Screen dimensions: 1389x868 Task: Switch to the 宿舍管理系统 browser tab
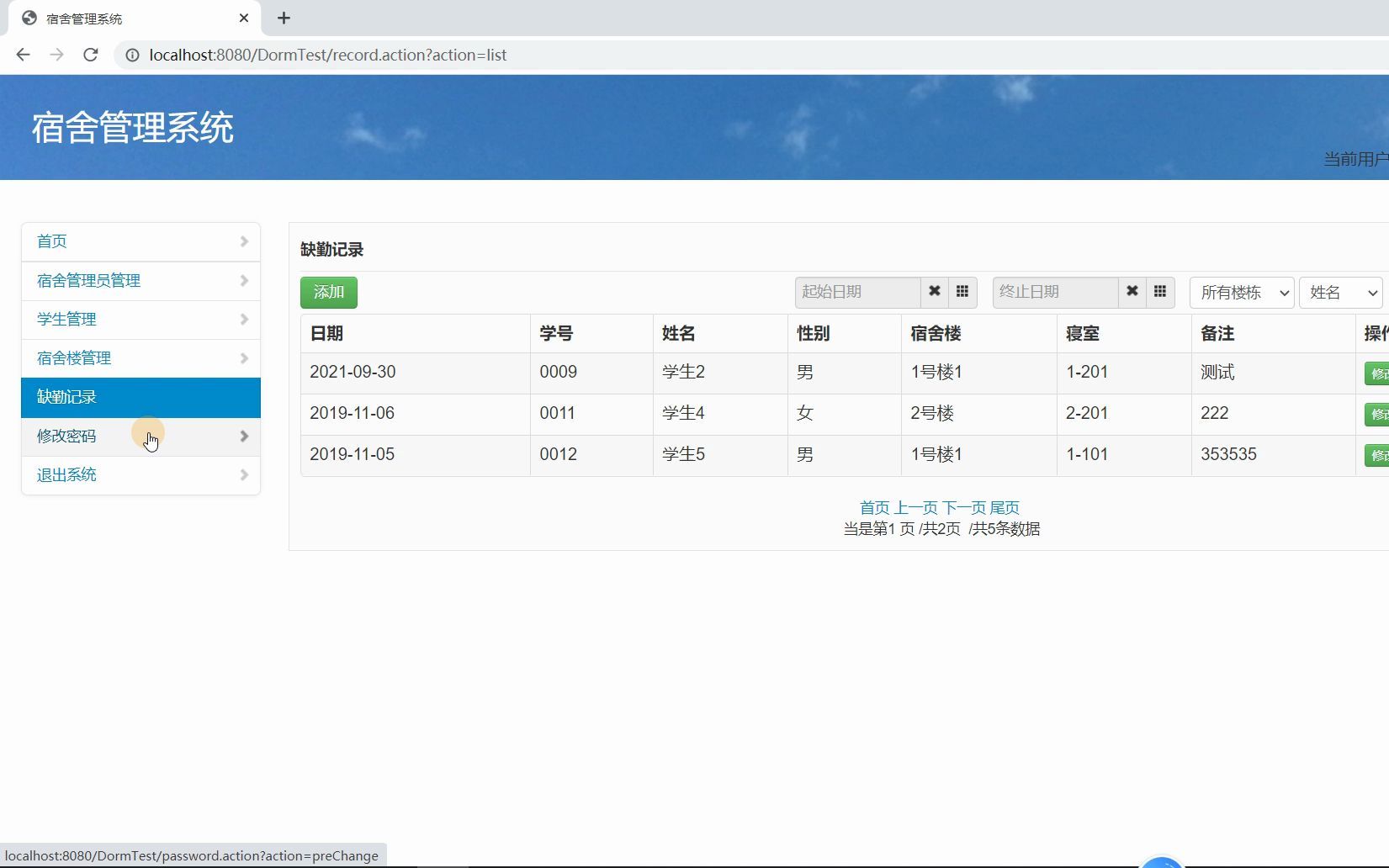(x=126, y=18)
